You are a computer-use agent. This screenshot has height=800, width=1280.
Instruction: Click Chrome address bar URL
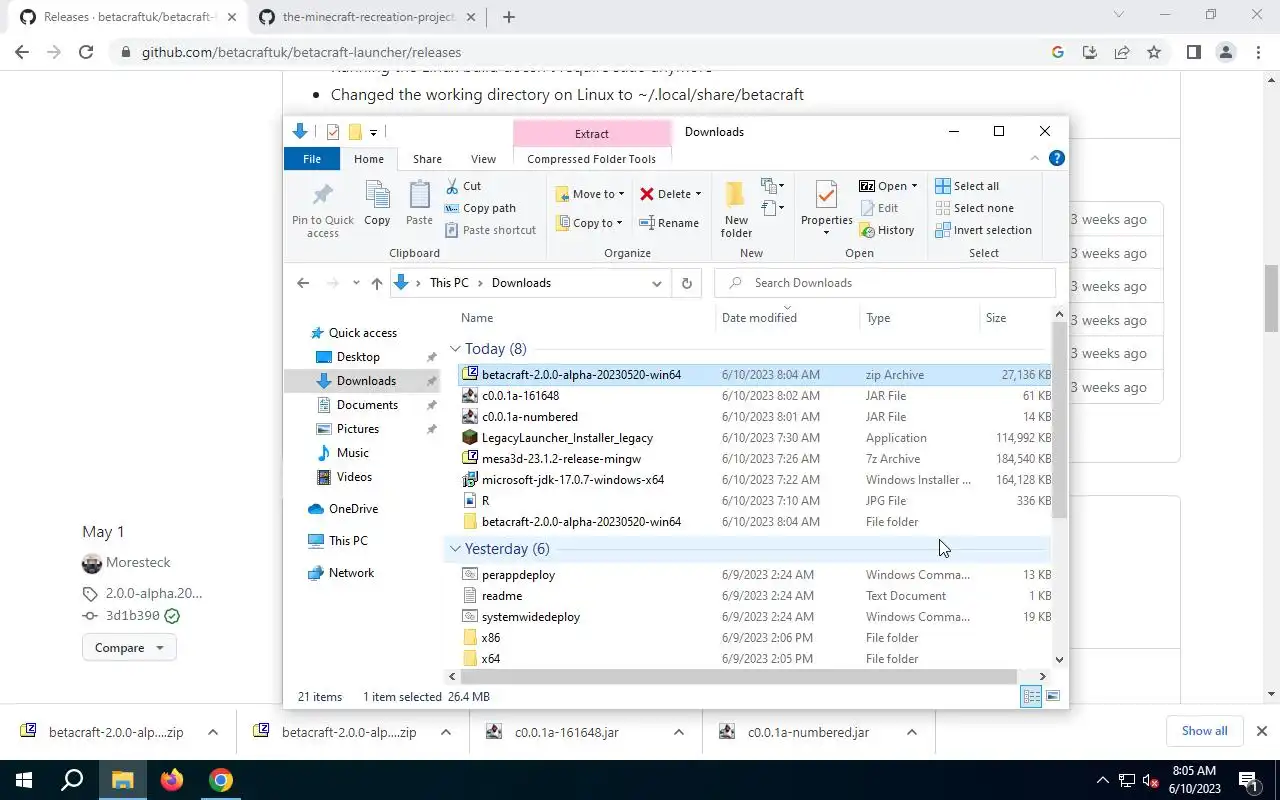pos(301,52)
